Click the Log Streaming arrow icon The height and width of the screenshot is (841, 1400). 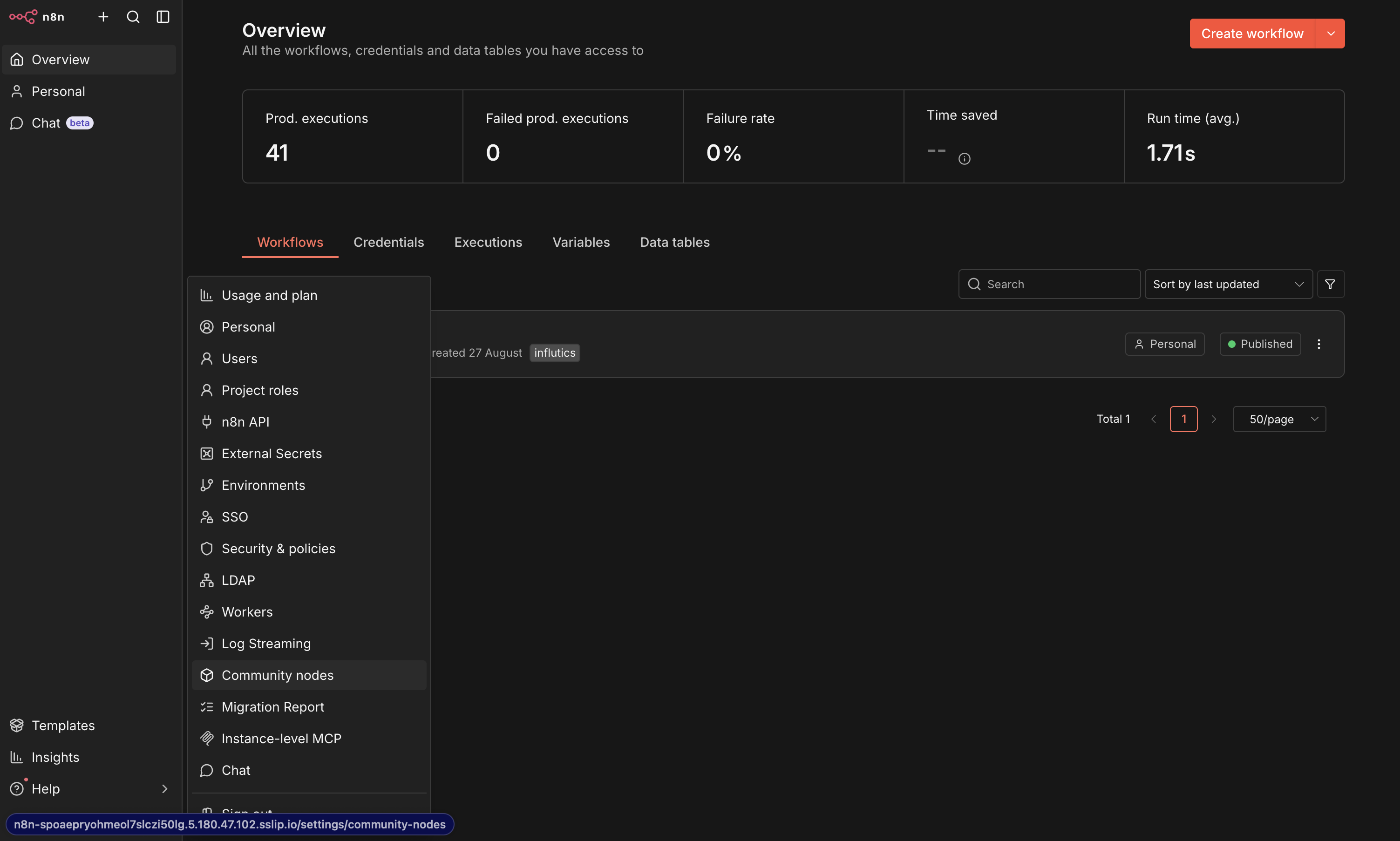coord(207,644)
